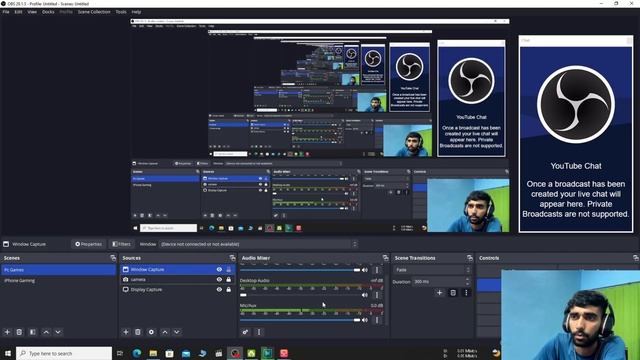Select the Window Capture source row
Image resolution: width=640 pixels, height=360 pixels.
178,269
